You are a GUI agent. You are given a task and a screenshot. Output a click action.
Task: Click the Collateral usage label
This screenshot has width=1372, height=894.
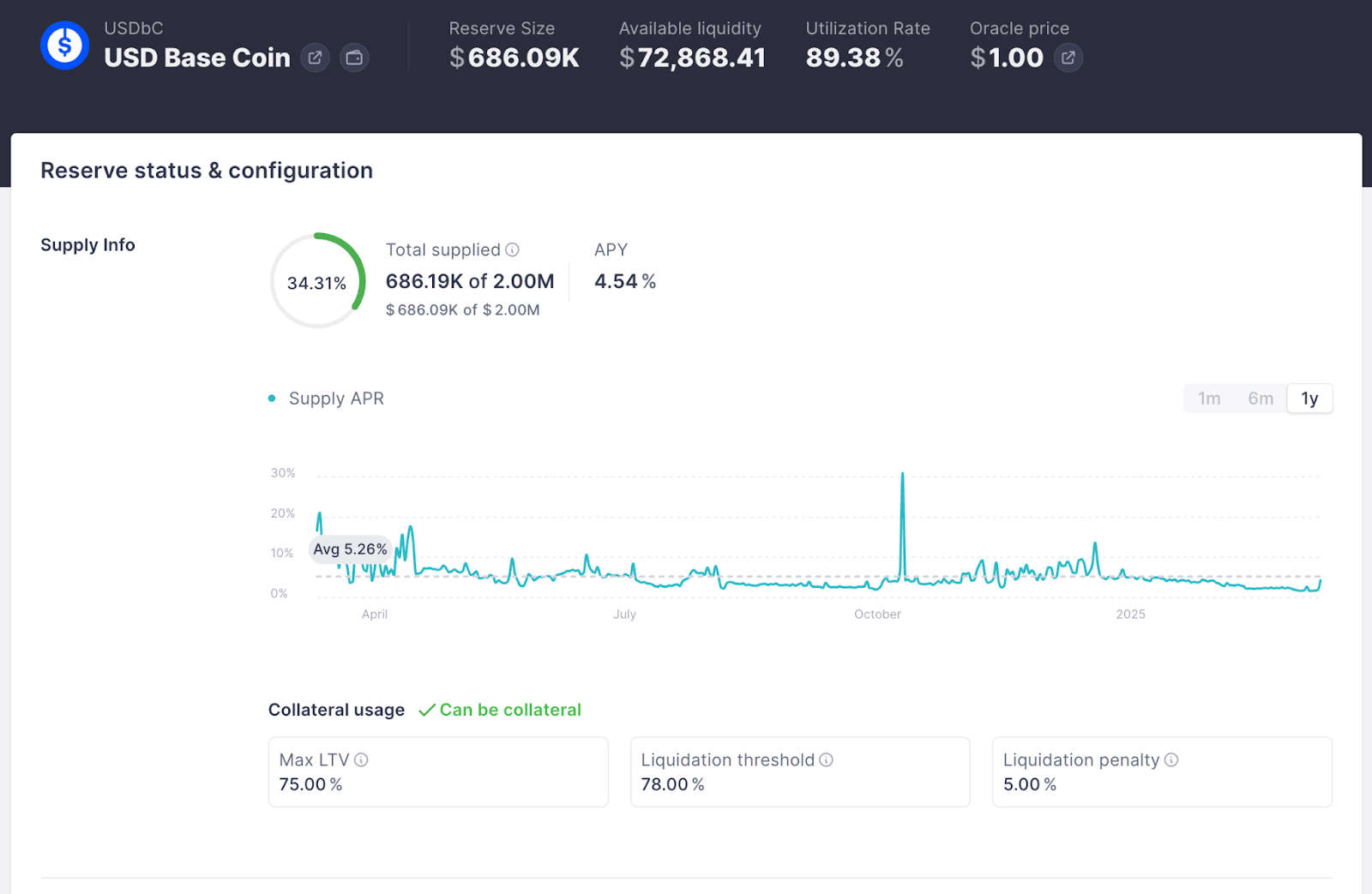(336, 710)
